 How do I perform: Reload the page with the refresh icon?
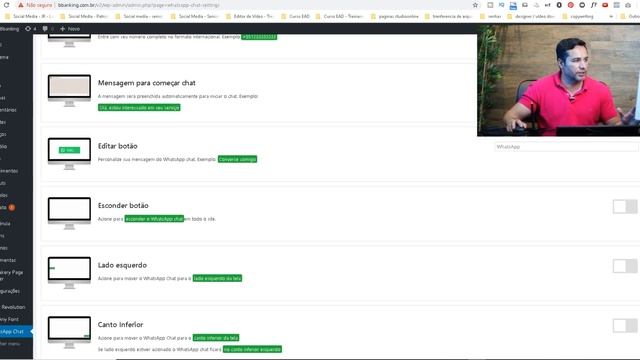coord(6,5)
